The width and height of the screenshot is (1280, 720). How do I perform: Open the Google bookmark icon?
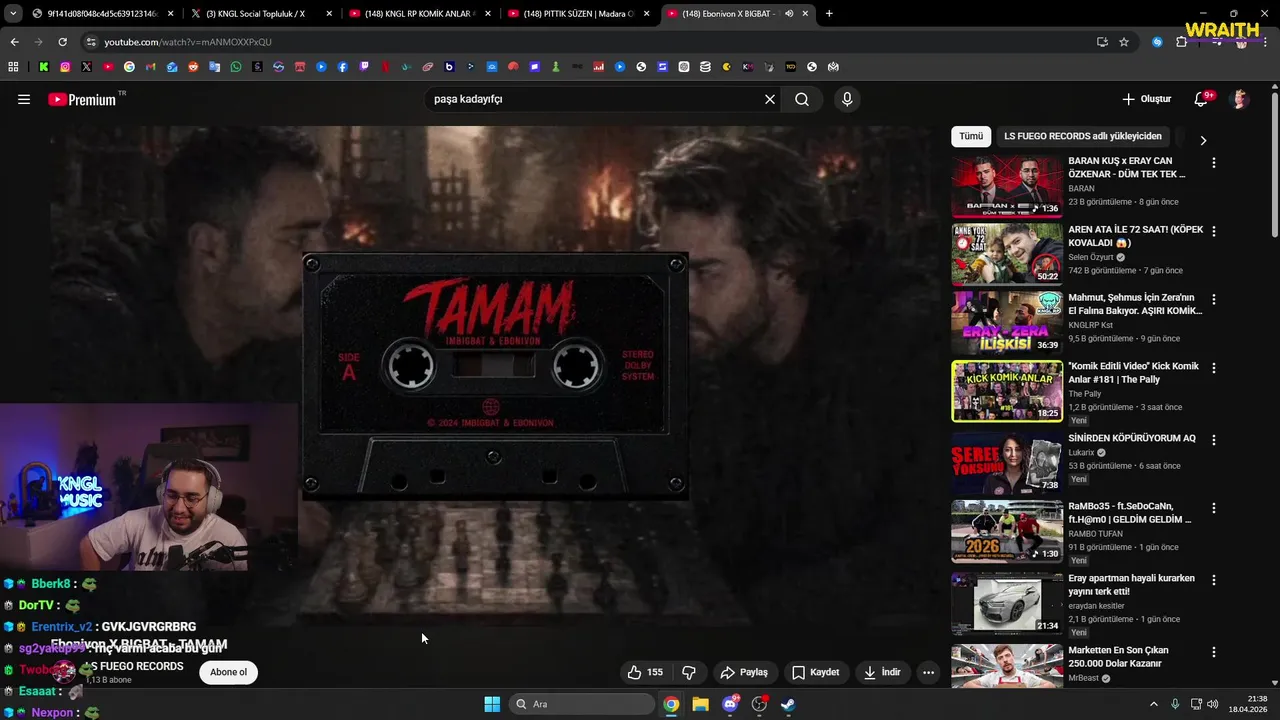pos(129,67)
